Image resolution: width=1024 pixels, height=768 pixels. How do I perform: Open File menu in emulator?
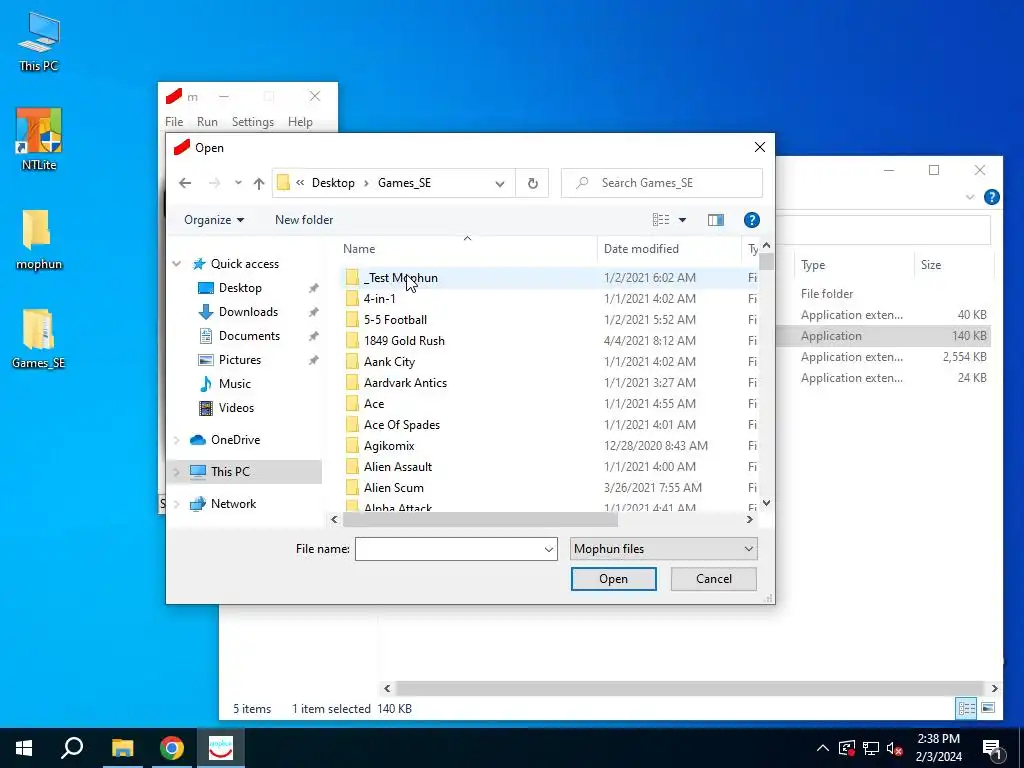pos(174,122)
